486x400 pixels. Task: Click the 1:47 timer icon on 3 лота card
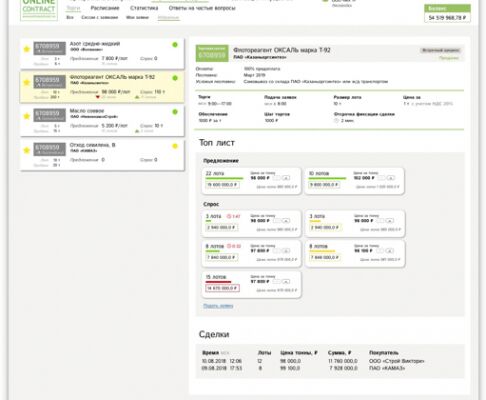click(x=229, y=216)
